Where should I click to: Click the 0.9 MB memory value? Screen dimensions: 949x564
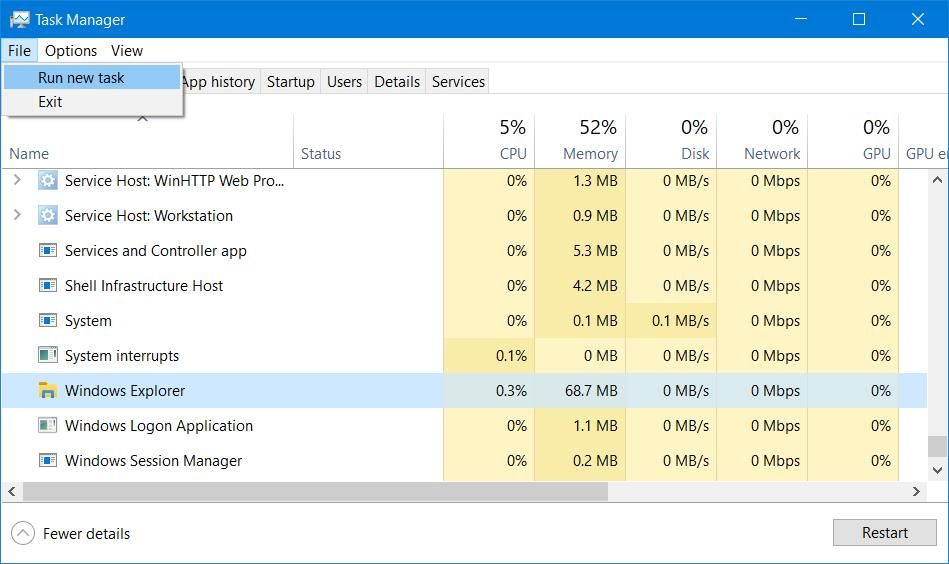point(595,215)
